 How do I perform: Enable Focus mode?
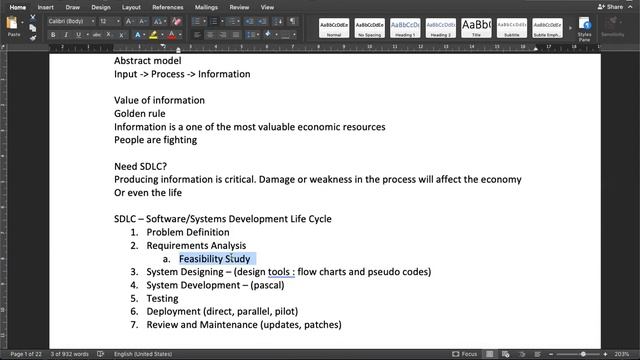coord(464,354)
